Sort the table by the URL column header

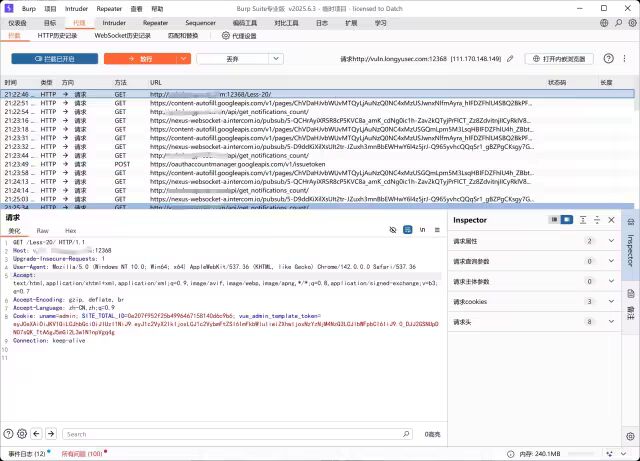(x=156, y=82)
